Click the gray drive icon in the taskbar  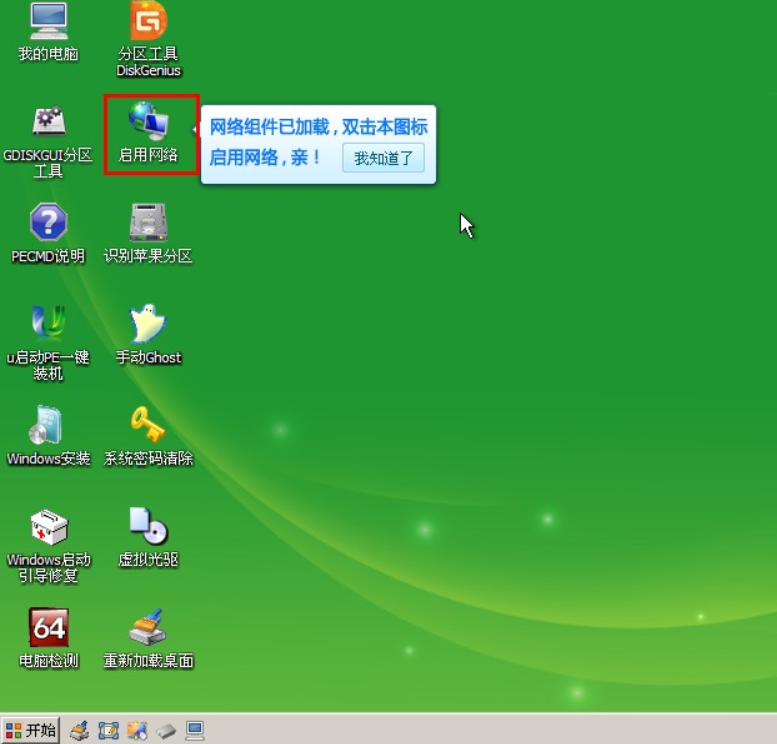(166, 731)
